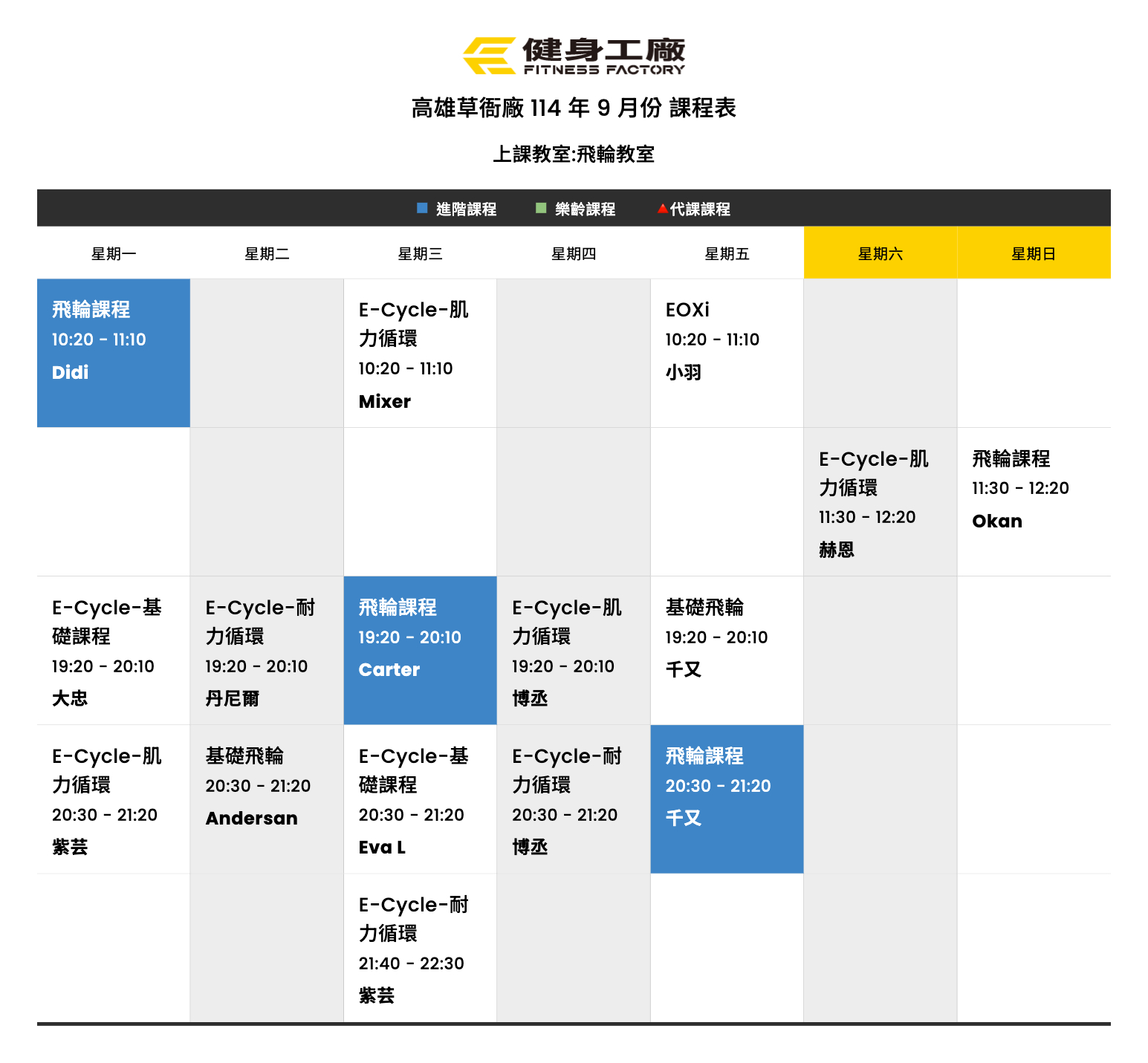Click instructor name 赫恩
Image resolution: width=1148 pixels, height=1063 pixels.
pyautogui.click(x=837, y=550)
